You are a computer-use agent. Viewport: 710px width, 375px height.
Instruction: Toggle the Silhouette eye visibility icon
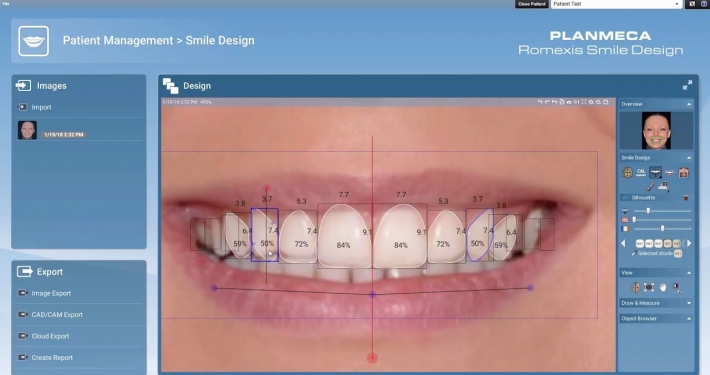pos(626,198)
